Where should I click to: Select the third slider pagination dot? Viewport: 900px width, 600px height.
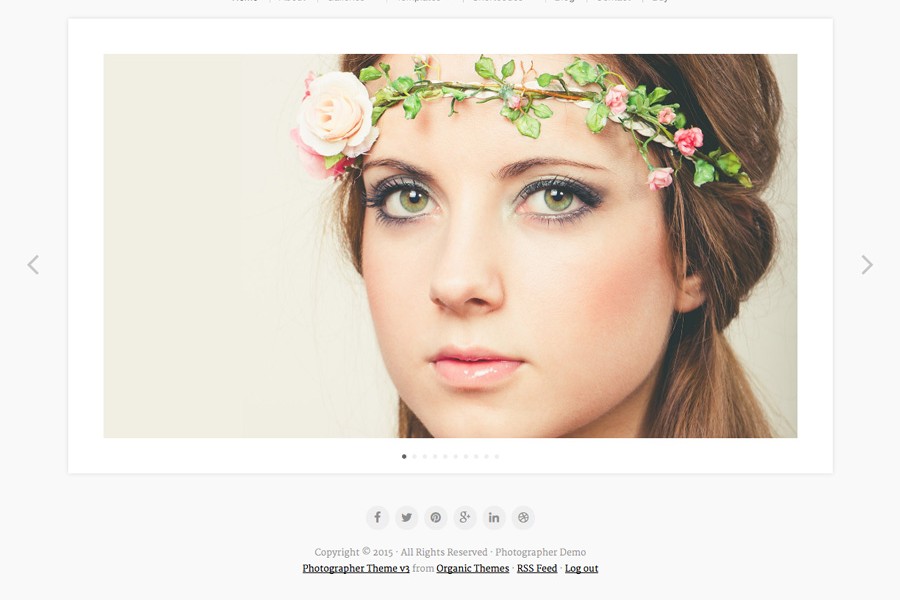point(425,456)
